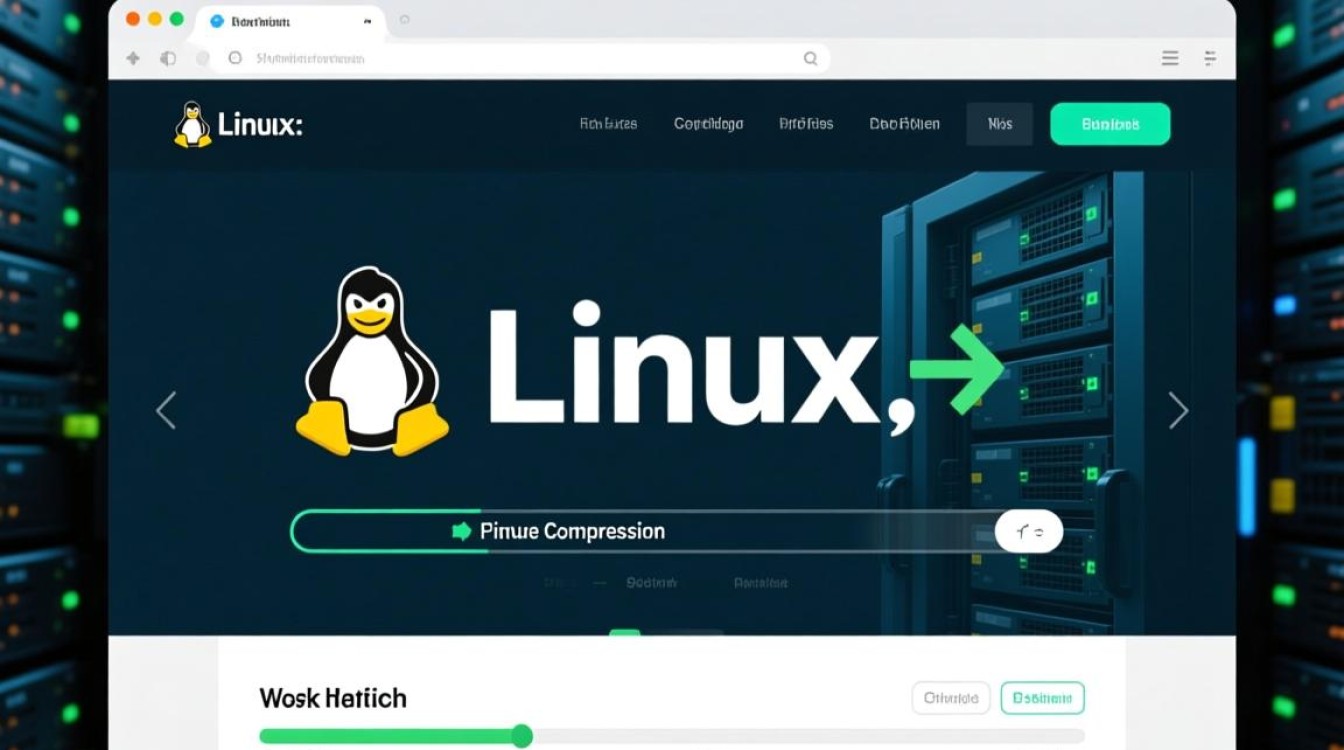Enable the green-bordered option next to Work Hetich heading
The height and width of the screenshot is (750, 1344).
coord(1042,697)
